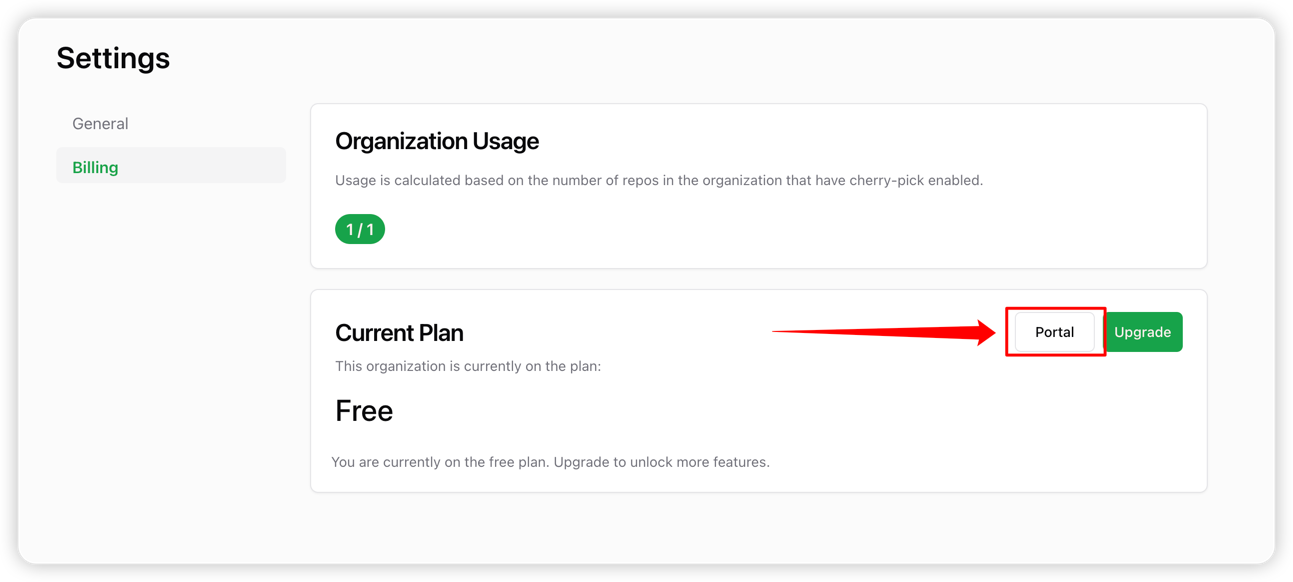Click the green Upgrade button
Viewport: 1293px width, 582px height.
pos(1142,332)
